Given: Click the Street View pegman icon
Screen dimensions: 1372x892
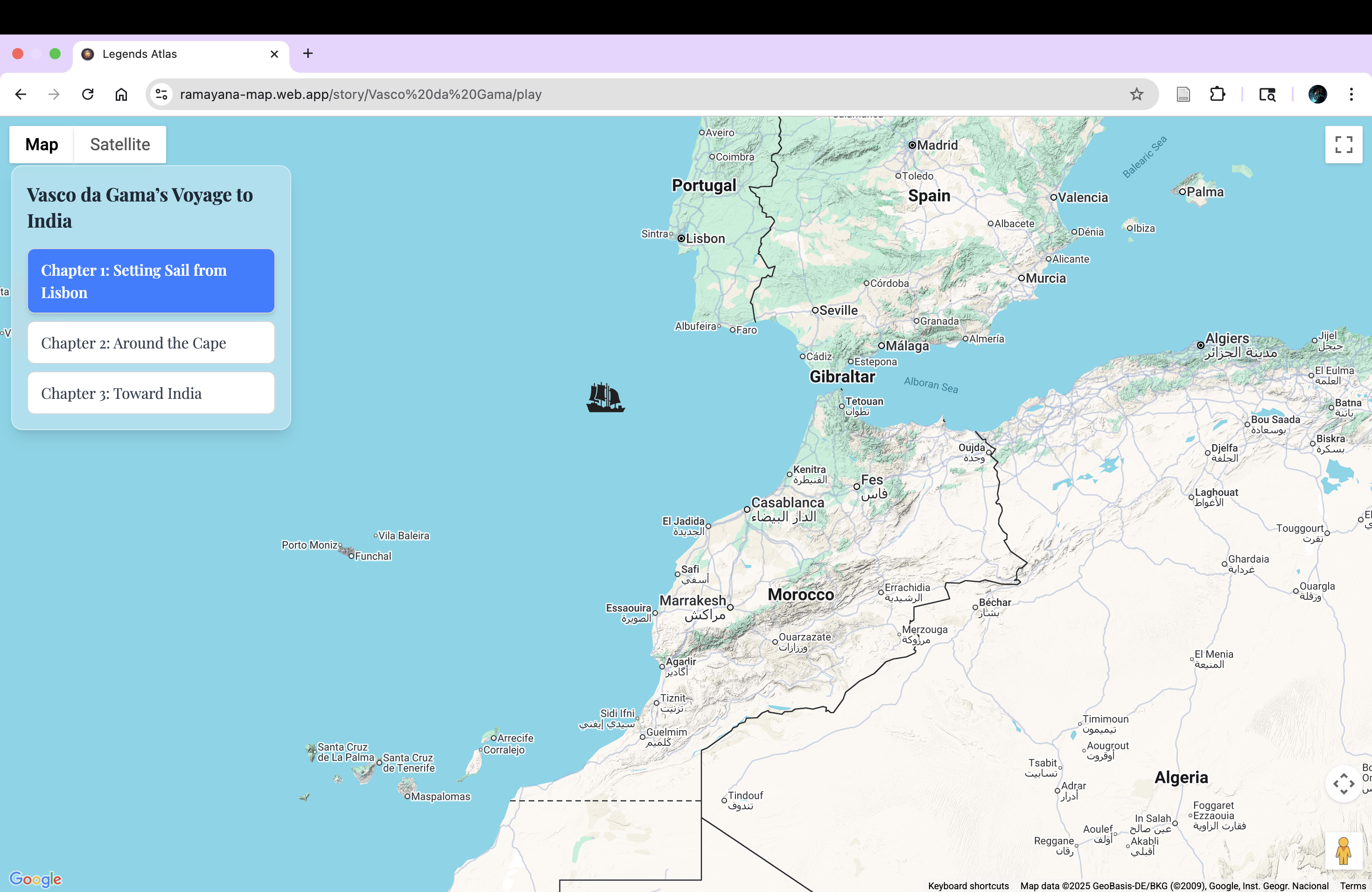Looking at the screenshot, I should (1343, 850).
